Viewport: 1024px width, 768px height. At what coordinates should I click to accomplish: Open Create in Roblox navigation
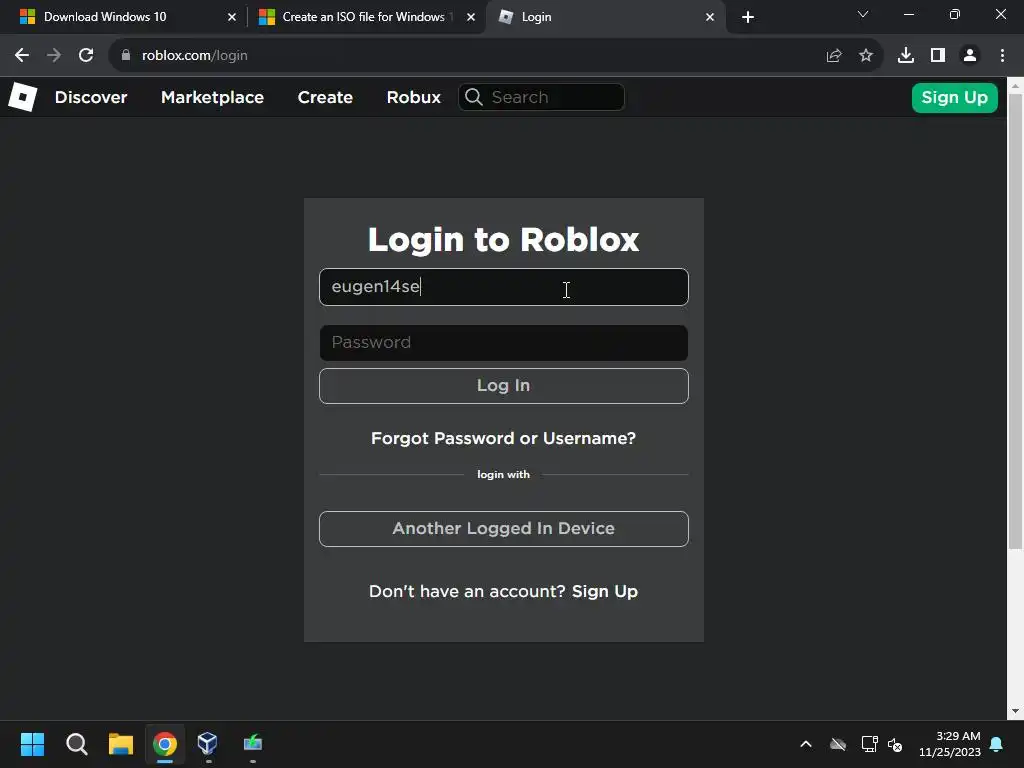325,97
